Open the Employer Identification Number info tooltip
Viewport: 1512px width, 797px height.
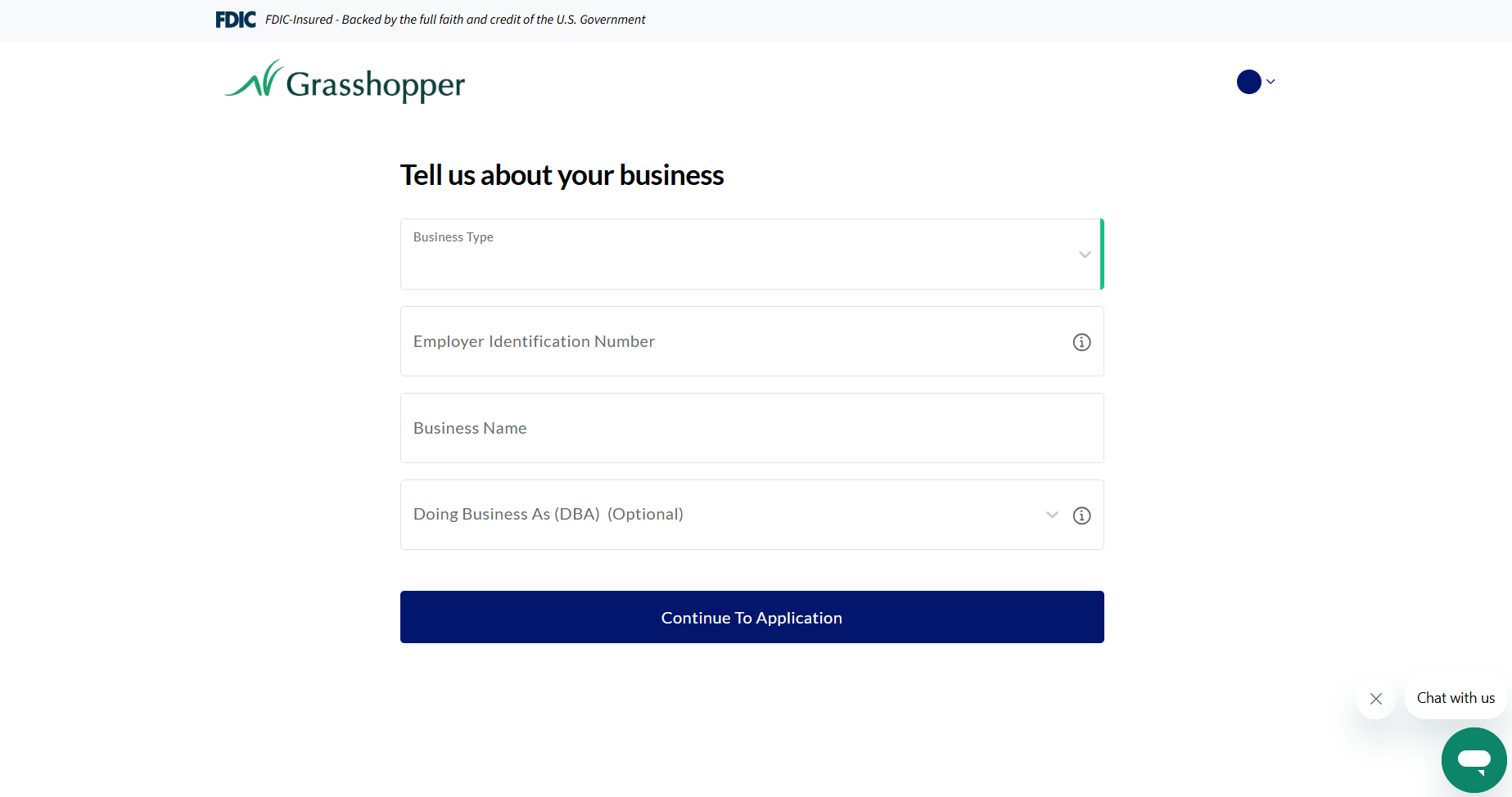click(x=1081, y=342)
